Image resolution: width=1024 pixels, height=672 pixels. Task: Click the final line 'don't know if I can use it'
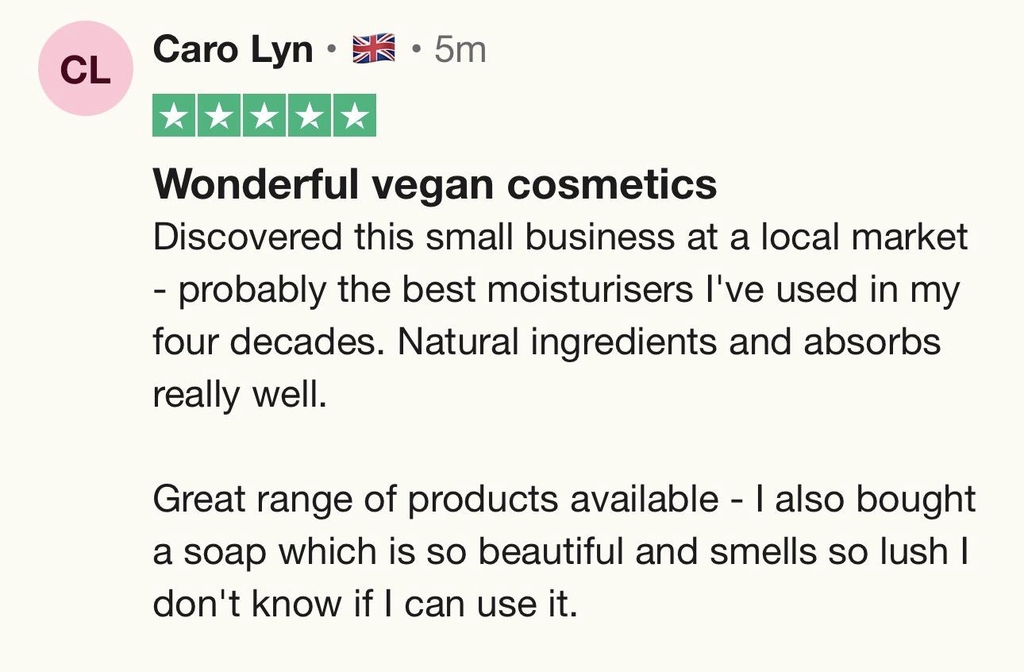pyautogui.click(x=366, y=602)
